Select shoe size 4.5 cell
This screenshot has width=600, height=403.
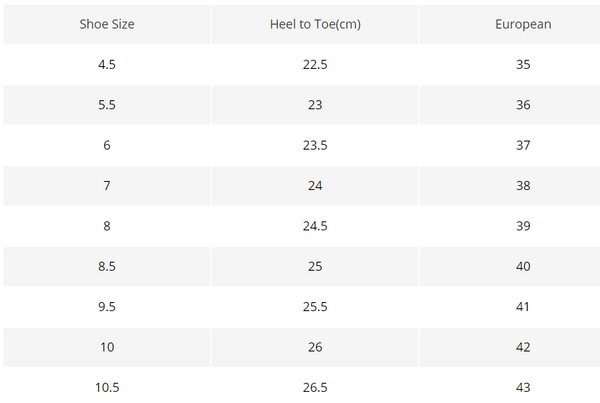point(107,65)
